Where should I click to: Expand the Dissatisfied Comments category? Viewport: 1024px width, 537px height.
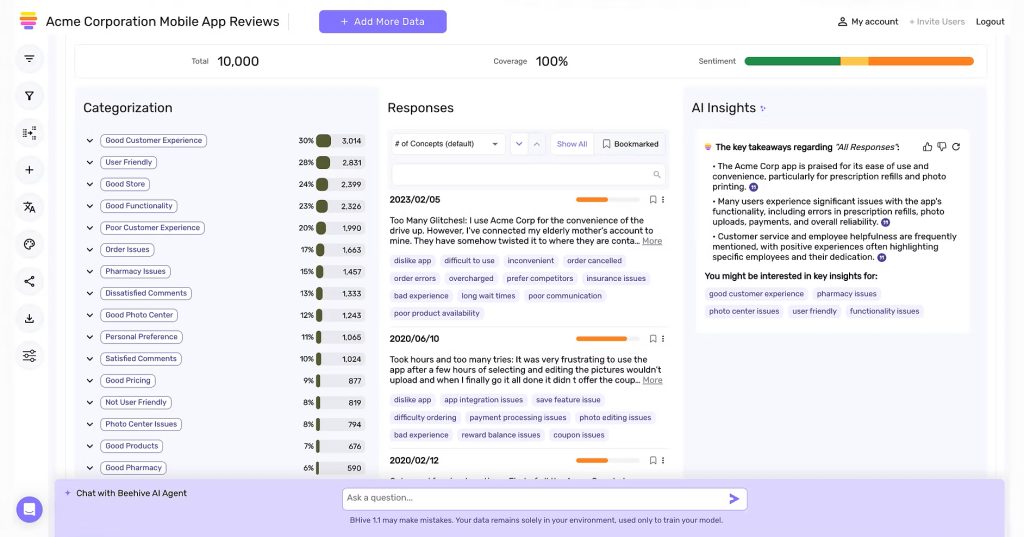pyautogui.click(x=89, y=293)
